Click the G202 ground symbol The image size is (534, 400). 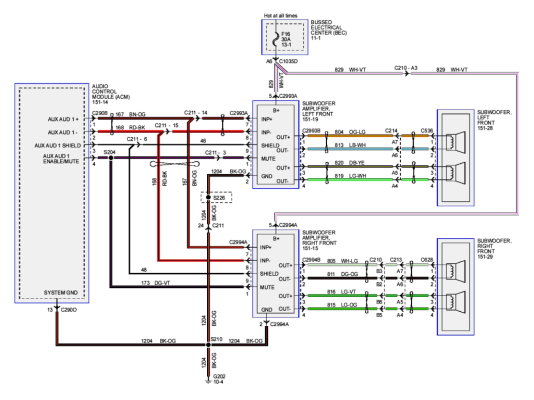208,382
